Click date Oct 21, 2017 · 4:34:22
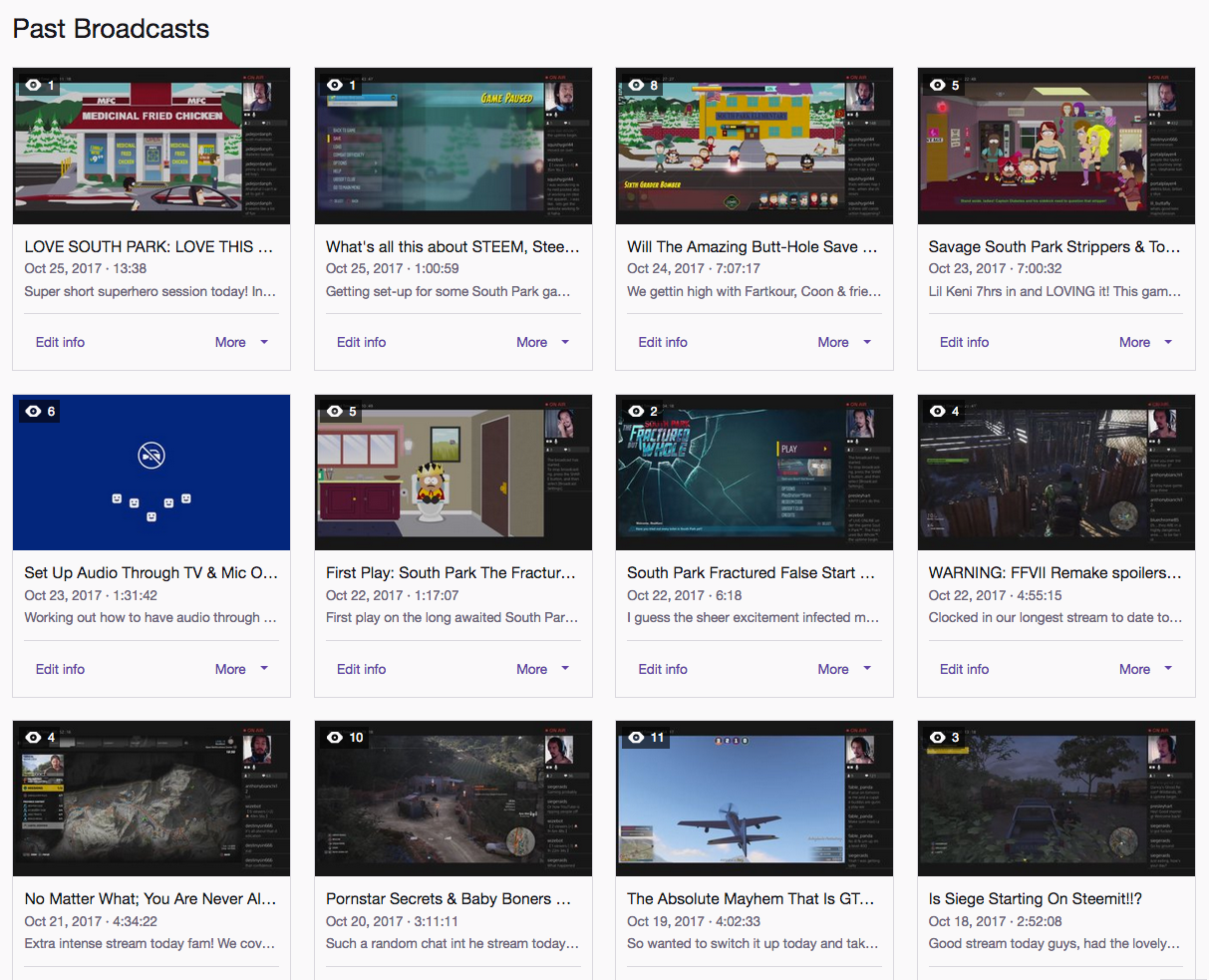The width and height of the screenshot is (1209, 980). 91,921
